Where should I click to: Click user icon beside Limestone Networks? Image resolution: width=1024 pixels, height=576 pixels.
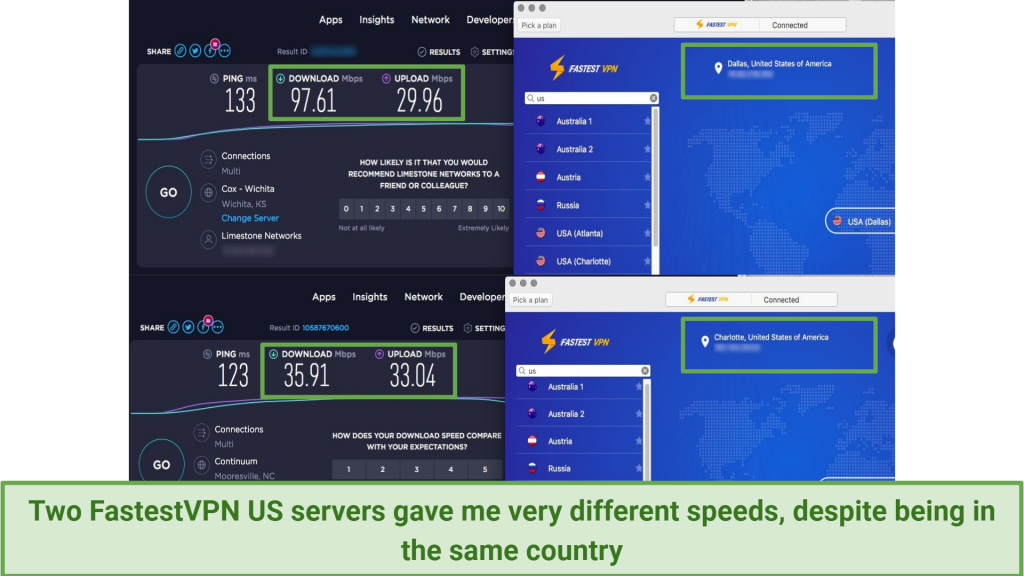coord(208,240)
